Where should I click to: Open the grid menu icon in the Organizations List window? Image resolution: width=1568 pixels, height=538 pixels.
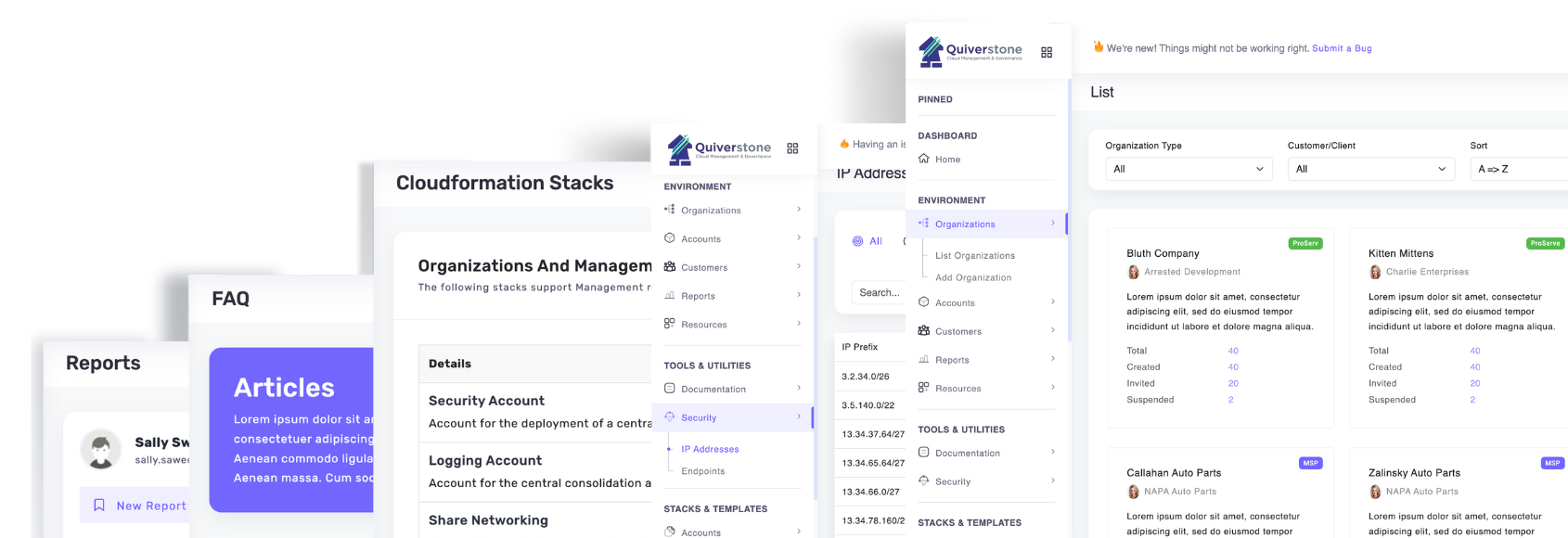(x=1047, y=53)
